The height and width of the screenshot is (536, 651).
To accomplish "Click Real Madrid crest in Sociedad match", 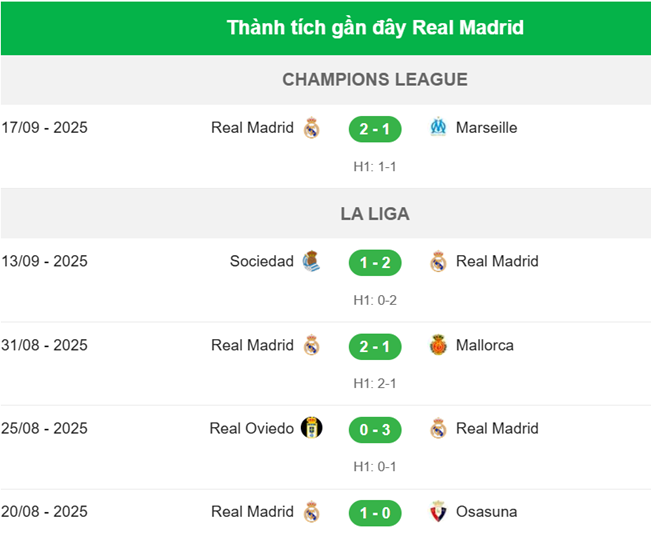I will coord(438,262).
